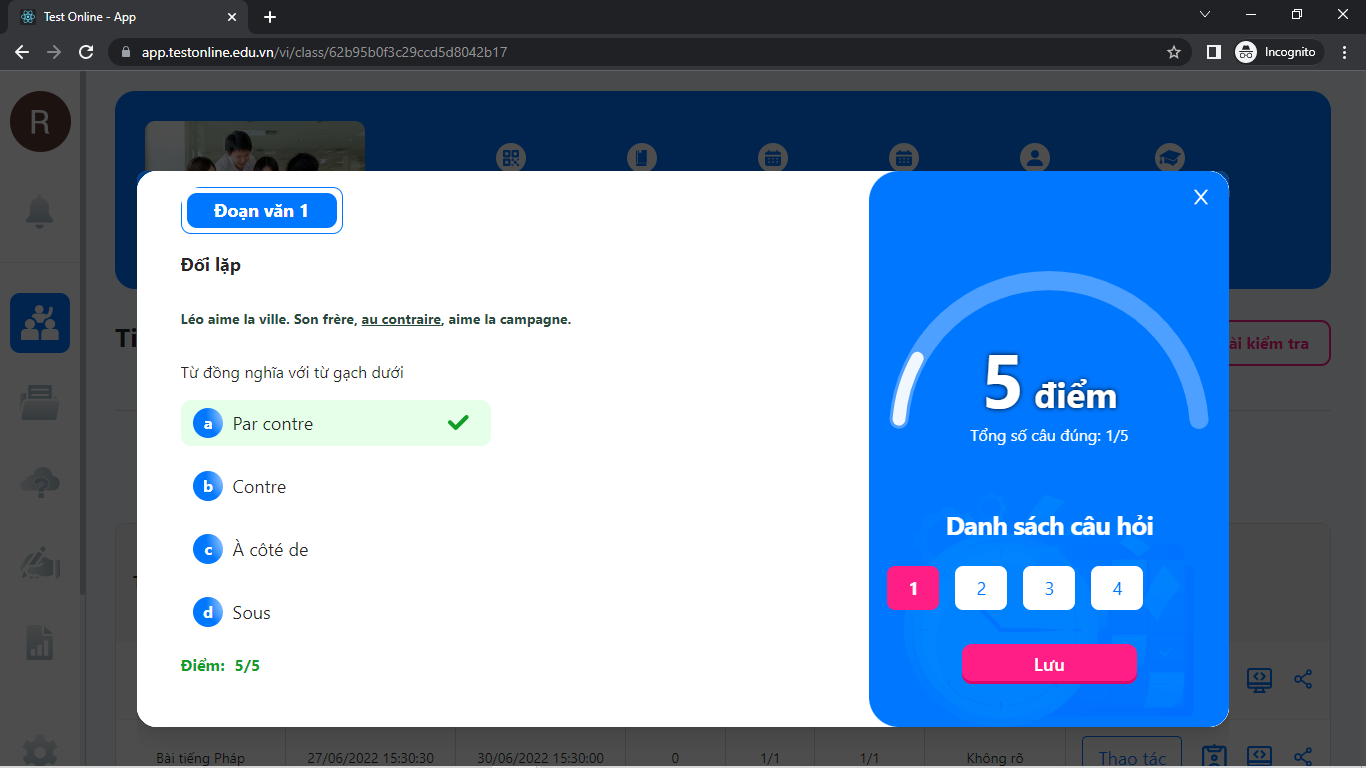Click the notebook banner icon
The width and height of the screenshot is (1366, 768).
click(641, 158)
